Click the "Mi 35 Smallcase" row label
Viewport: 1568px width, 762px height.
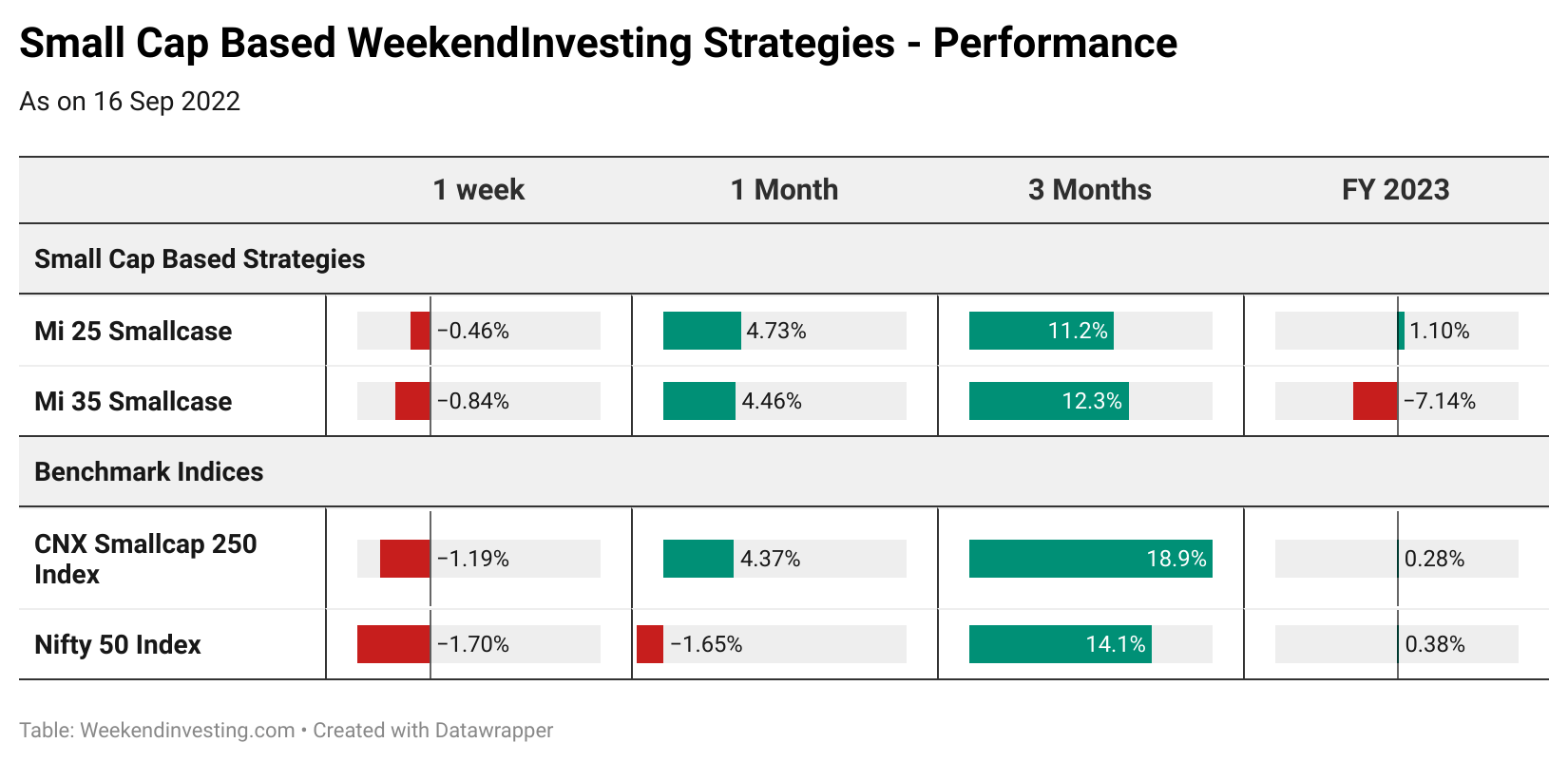click(x=133, y=402)
